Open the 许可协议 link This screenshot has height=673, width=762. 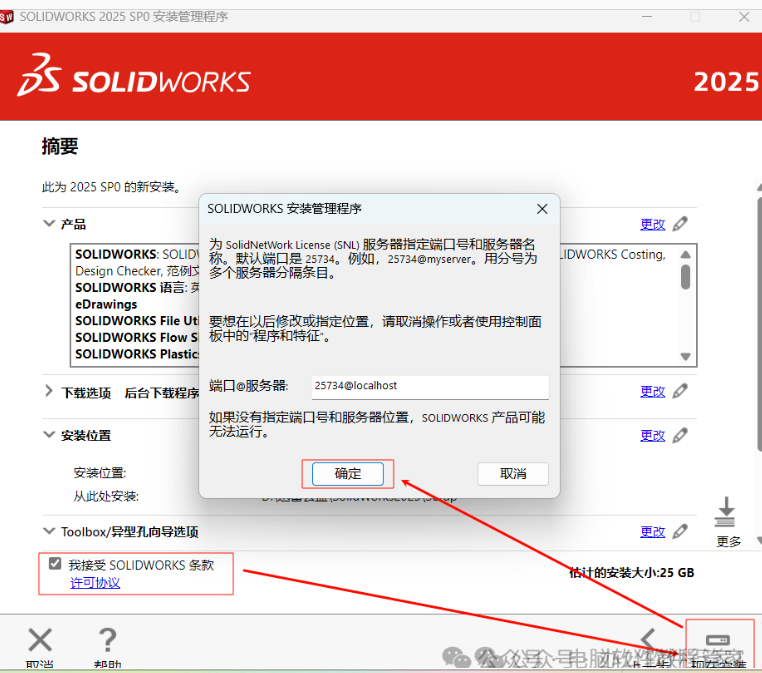95,583
